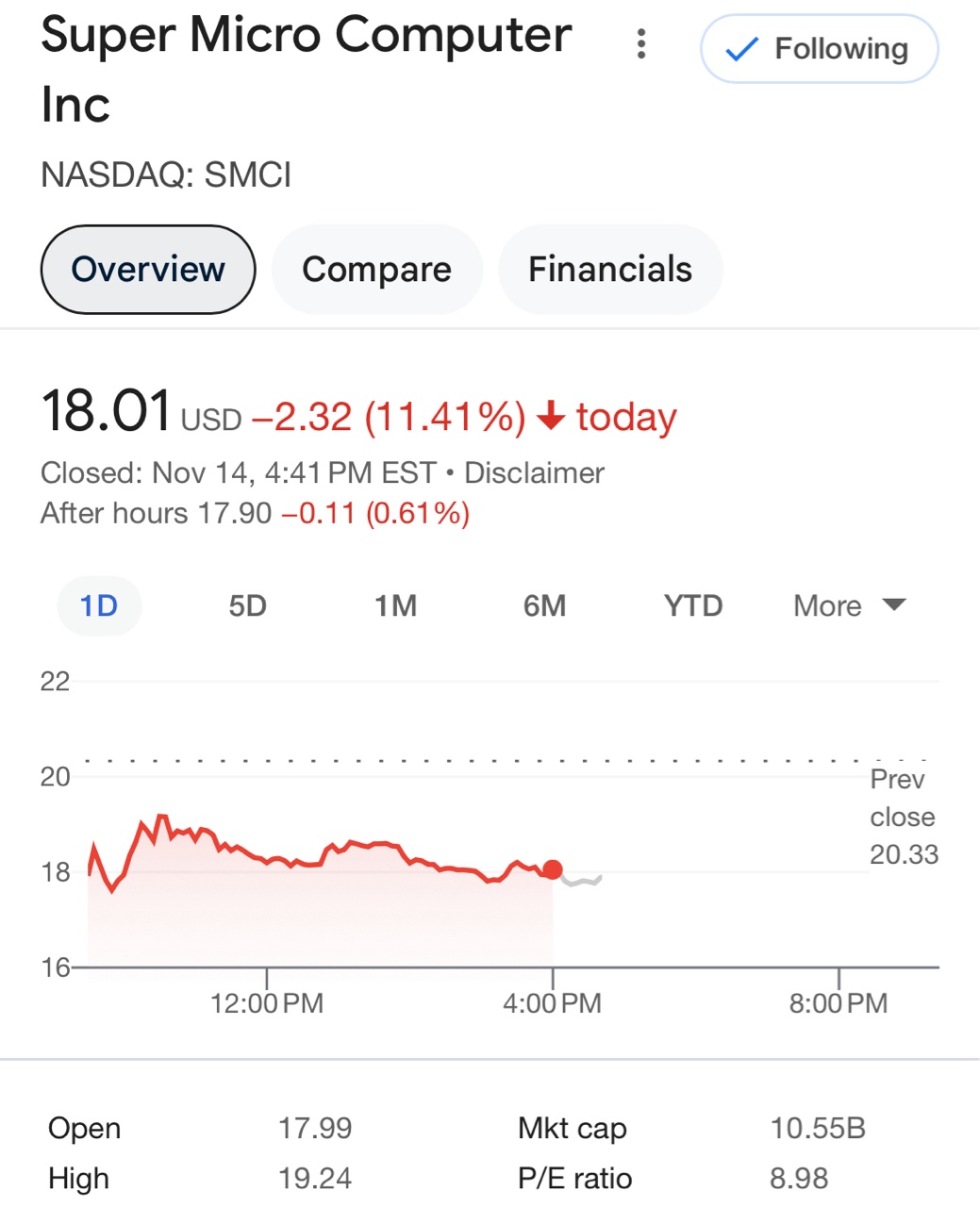Click the Mkt cap value 10.55B
This screenshot has height=1207, width=980.
point(818,1128)
